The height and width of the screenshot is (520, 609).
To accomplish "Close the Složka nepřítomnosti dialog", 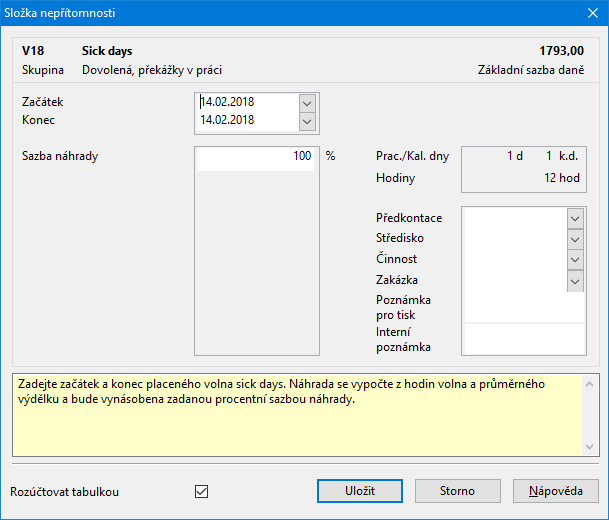I will [x=593, y=13].
